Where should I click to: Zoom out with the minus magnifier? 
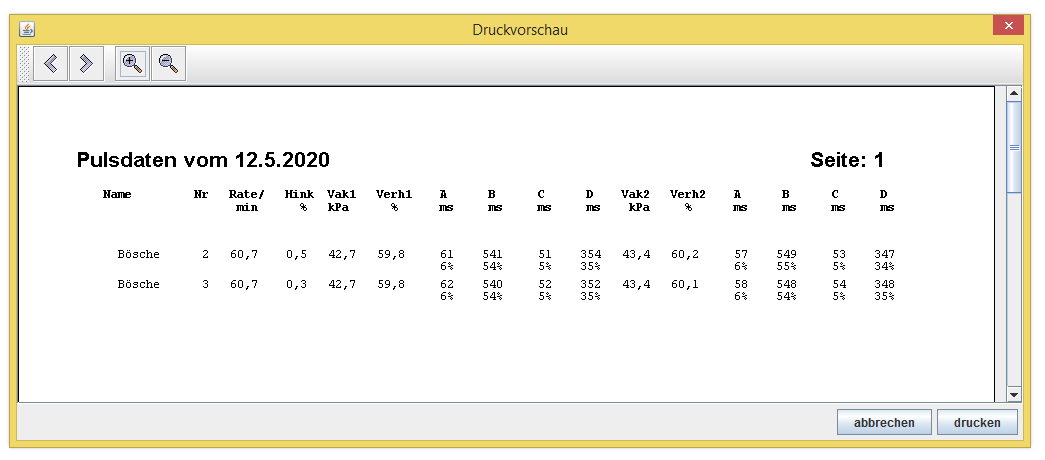169,63
